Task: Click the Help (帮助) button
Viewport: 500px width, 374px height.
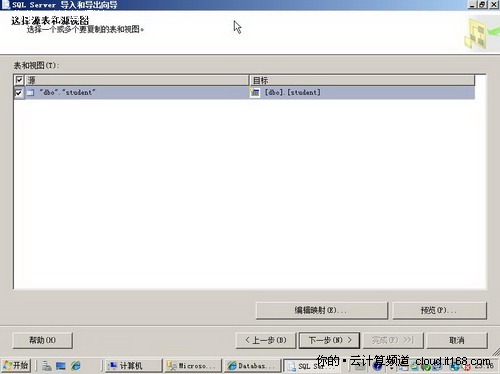Action: (42, 340)
